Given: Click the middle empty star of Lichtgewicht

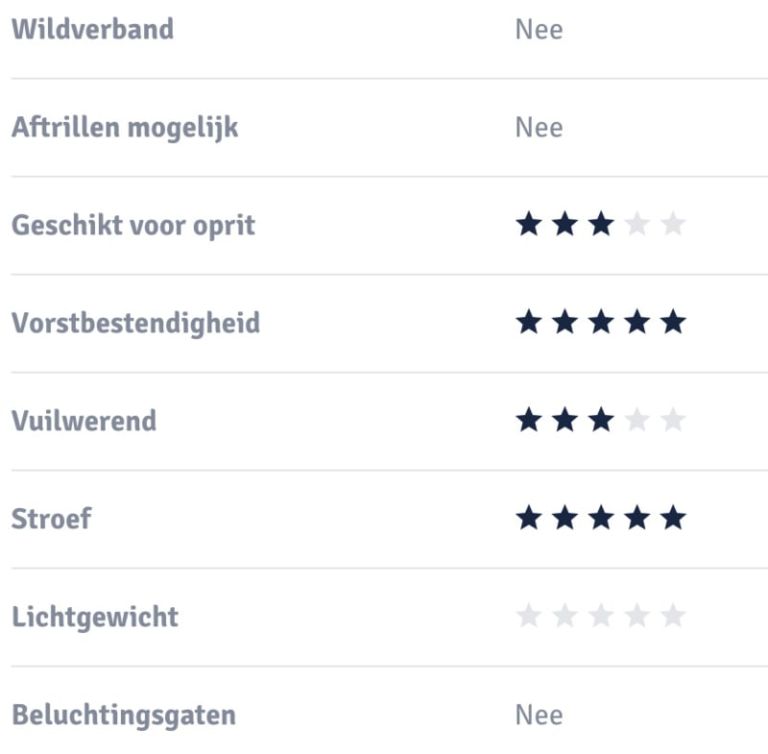Looking at the screenshot, I should point(600,617).
